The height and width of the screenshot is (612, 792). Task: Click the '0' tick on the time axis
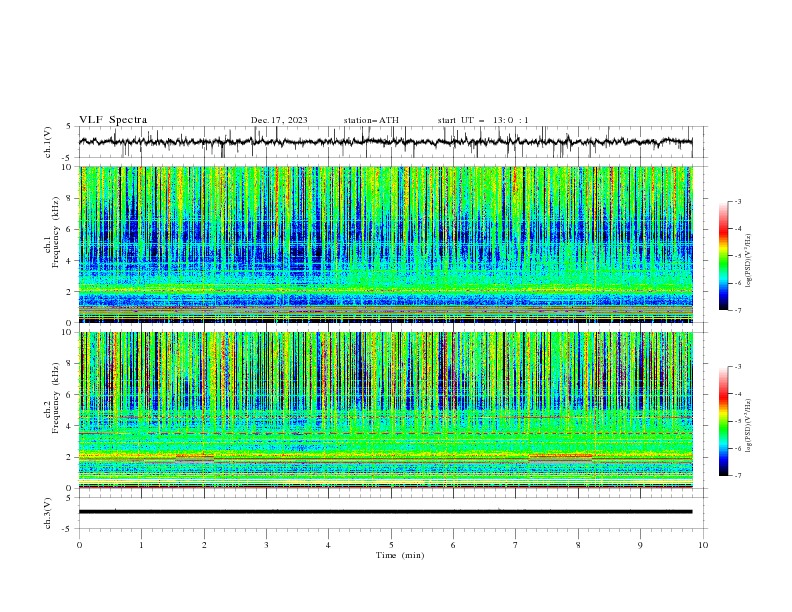pyautogui.click(x=79, y=545)
